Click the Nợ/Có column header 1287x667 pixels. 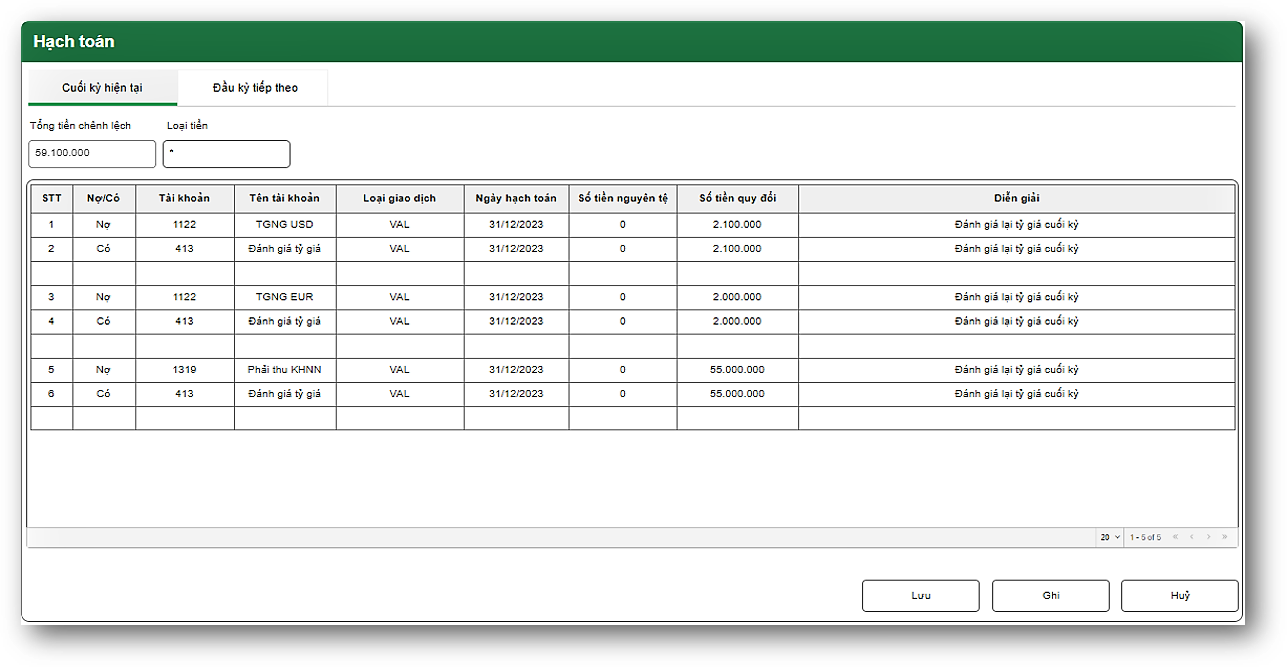[104, 198]
